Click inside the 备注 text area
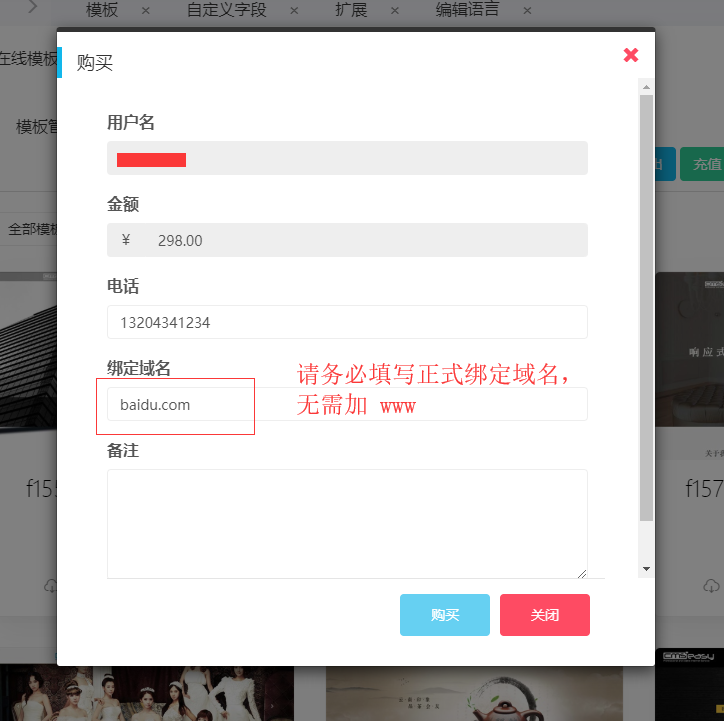Viewport: 724px width, 721px height. point(347,523)
